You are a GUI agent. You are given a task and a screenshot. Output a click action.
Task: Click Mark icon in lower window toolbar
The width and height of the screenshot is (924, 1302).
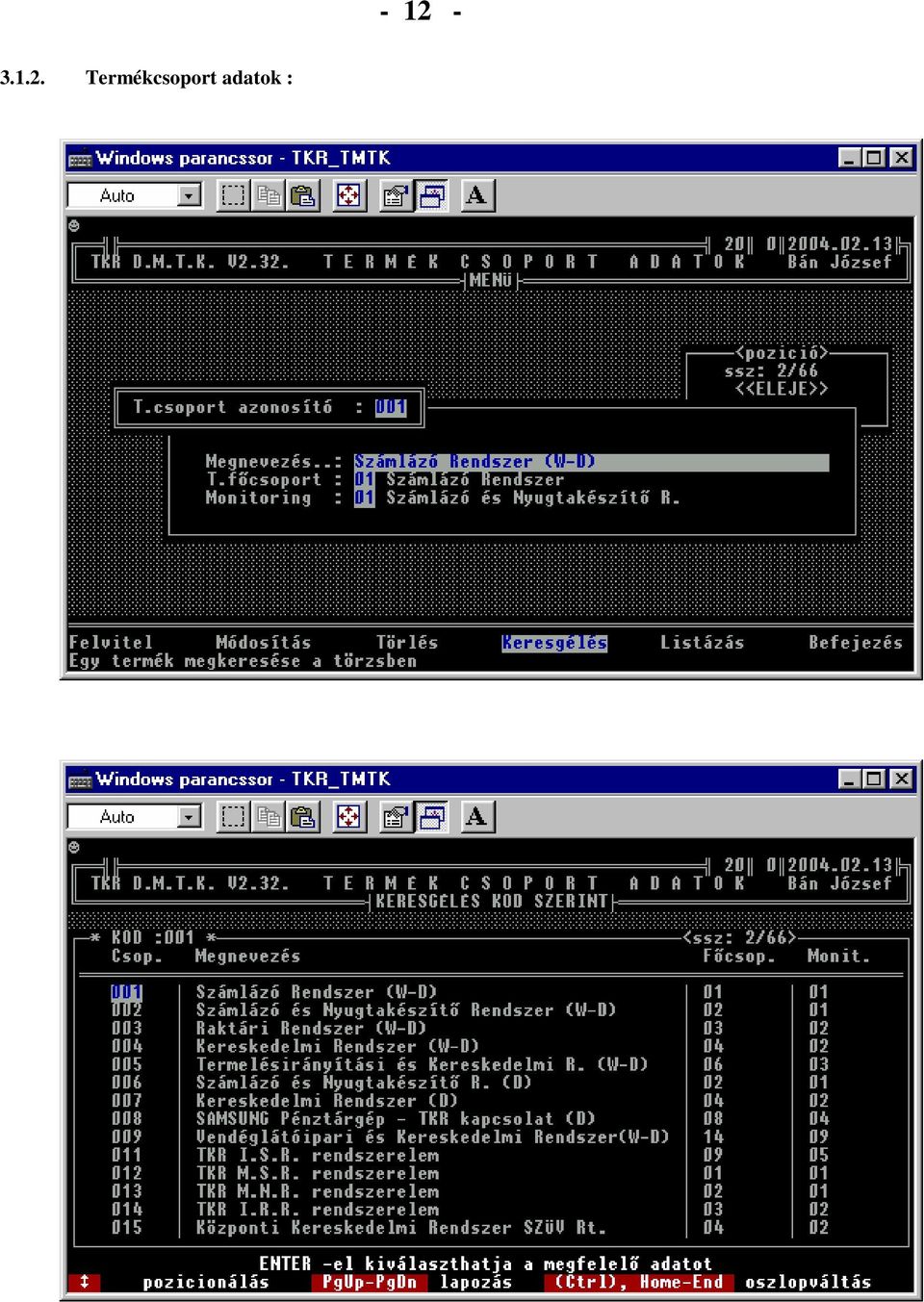coord(233,817)
